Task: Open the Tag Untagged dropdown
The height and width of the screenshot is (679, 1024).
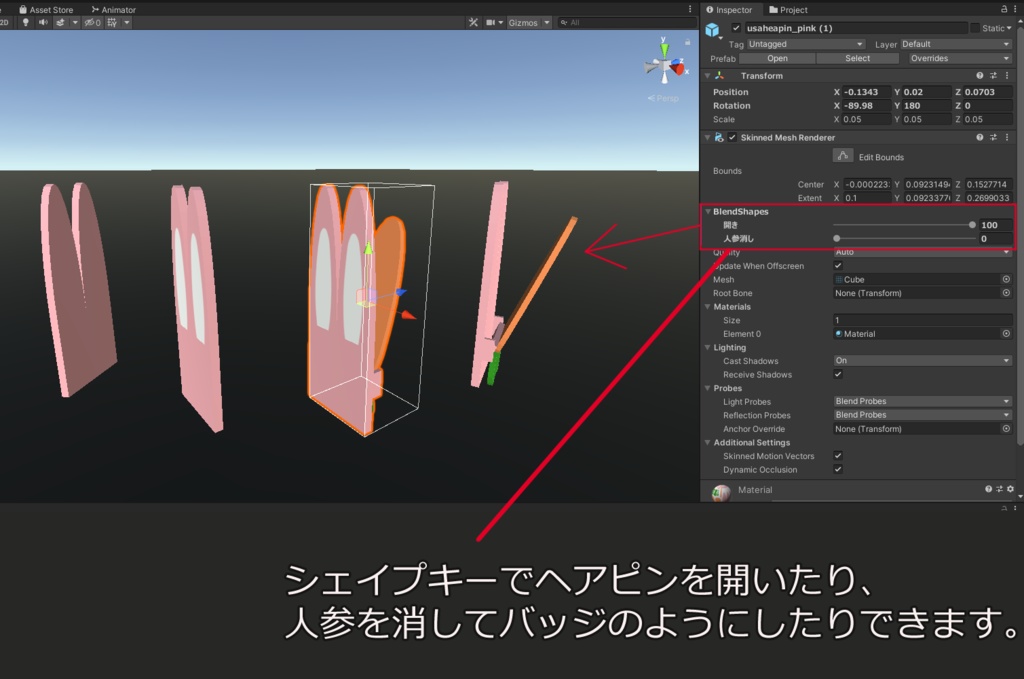Action: point(806,44)
